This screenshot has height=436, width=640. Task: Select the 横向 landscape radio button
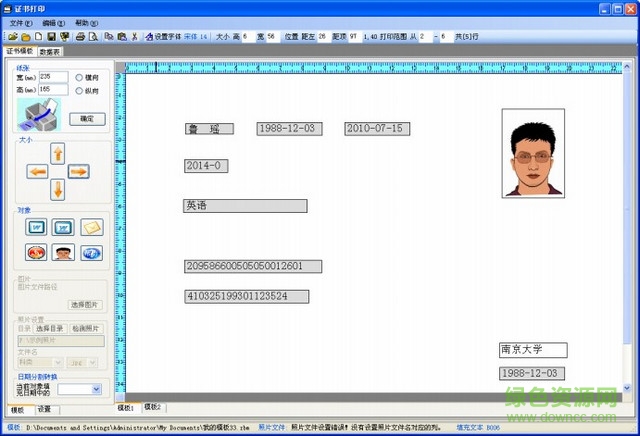[79, 78]
